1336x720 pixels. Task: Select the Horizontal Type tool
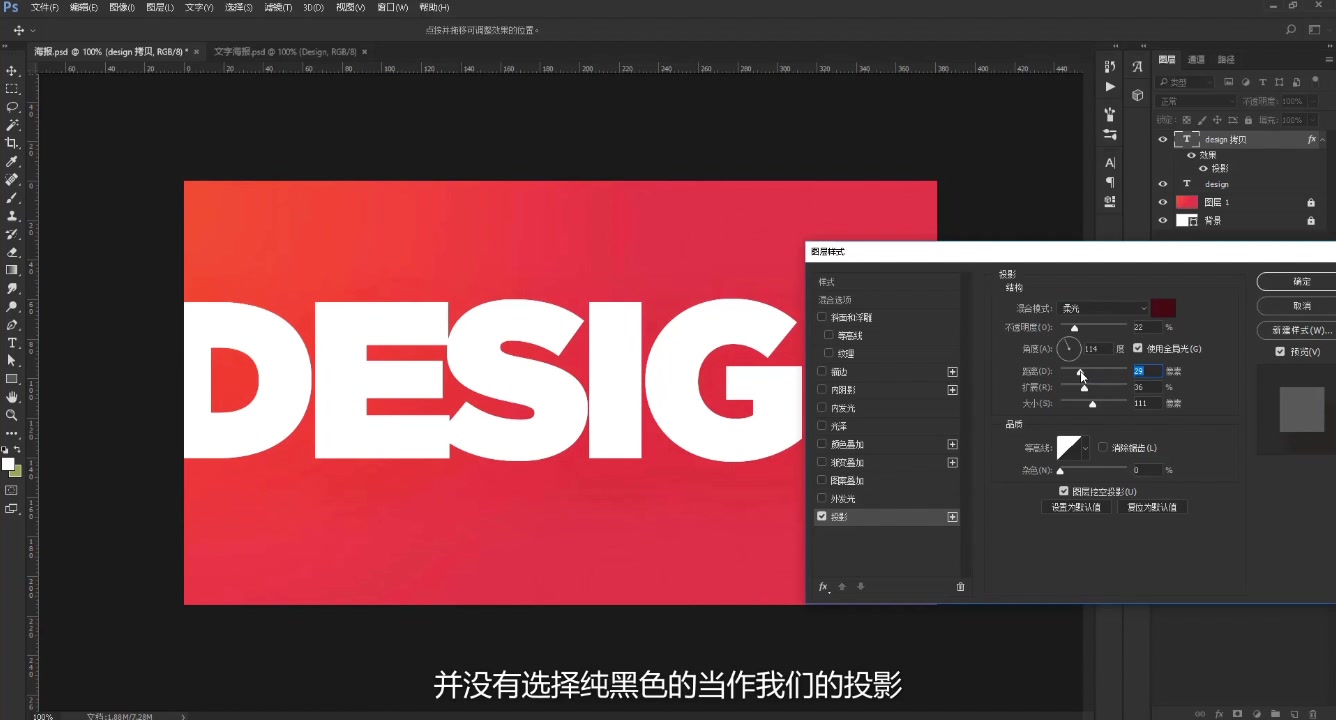(x=12, y=343)
